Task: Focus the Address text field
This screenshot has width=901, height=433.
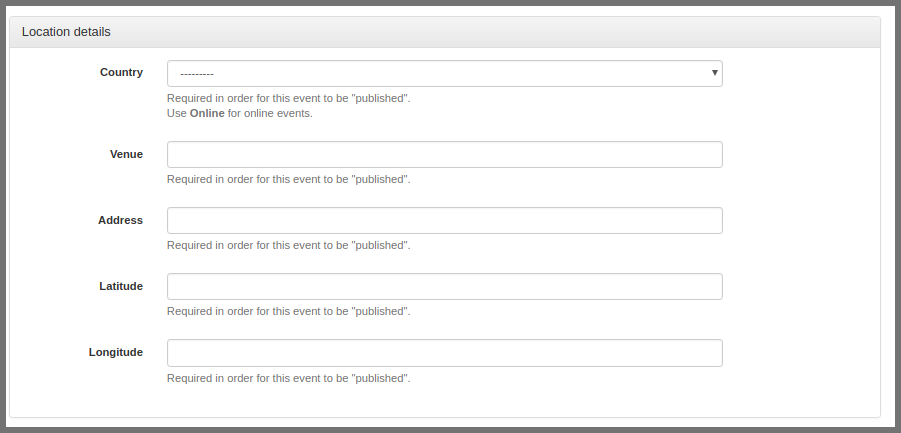Action: 444,221
